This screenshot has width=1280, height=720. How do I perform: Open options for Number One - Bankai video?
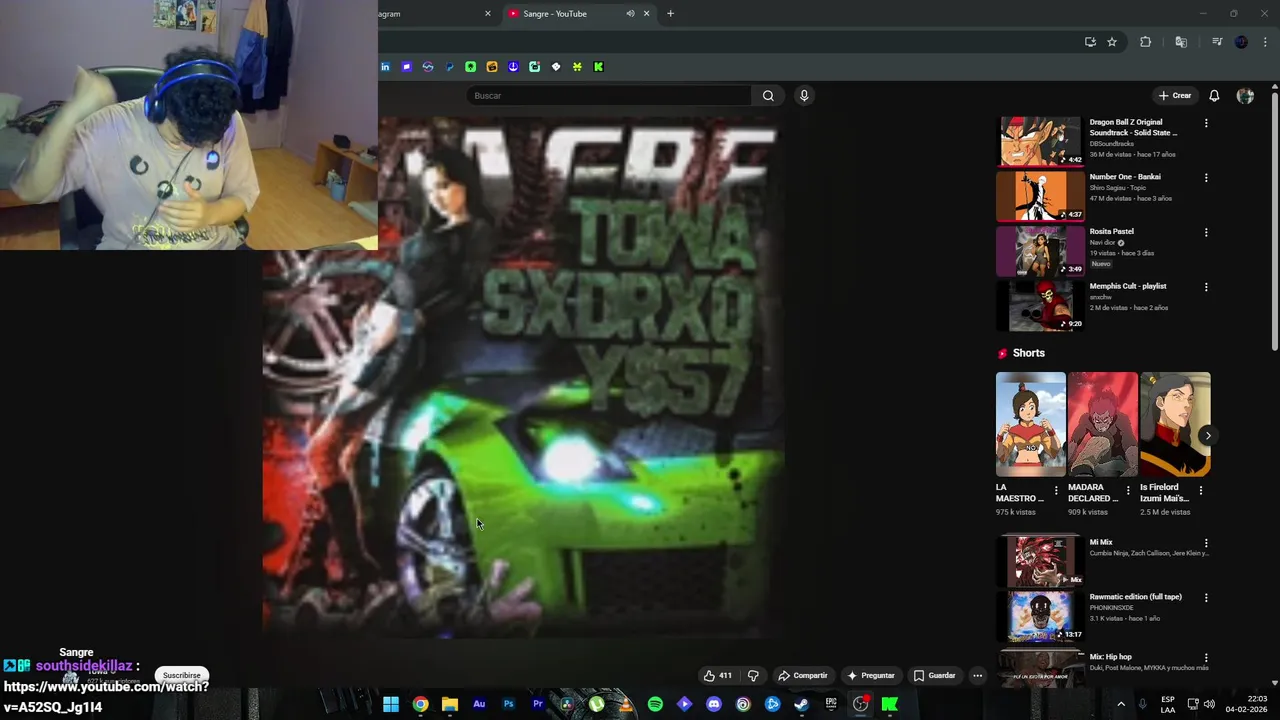tap(1206, 177)
